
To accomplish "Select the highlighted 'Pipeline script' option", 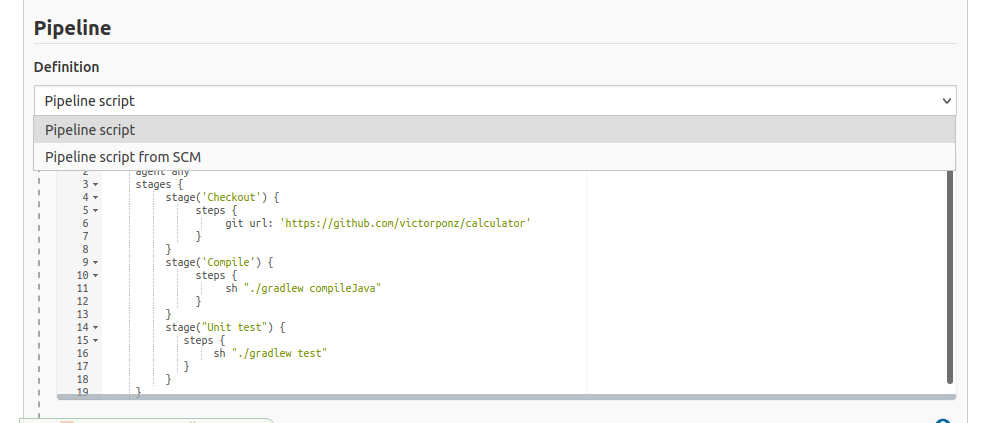I will 90,130.
